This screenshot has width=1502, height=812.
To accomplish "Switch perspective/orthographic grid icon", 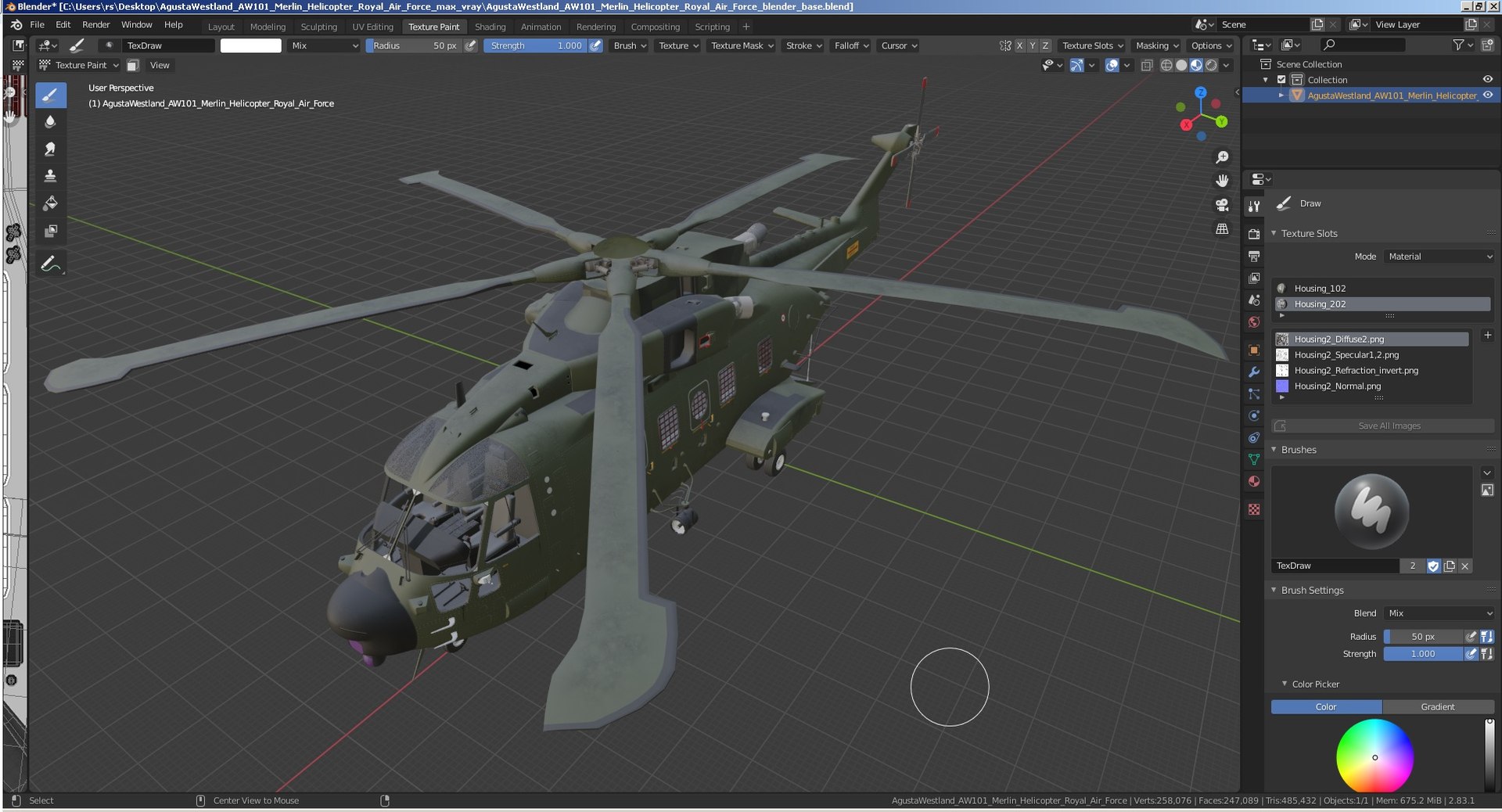I will point(1222,229).
